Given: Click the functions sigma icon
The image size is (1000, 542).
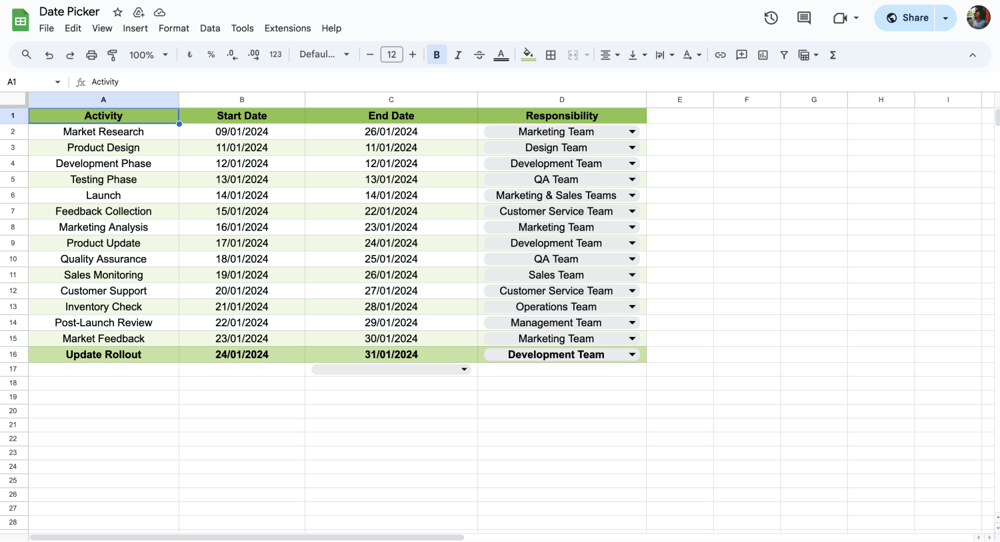Looking at the screenshot, I should (x=833, y=55).
